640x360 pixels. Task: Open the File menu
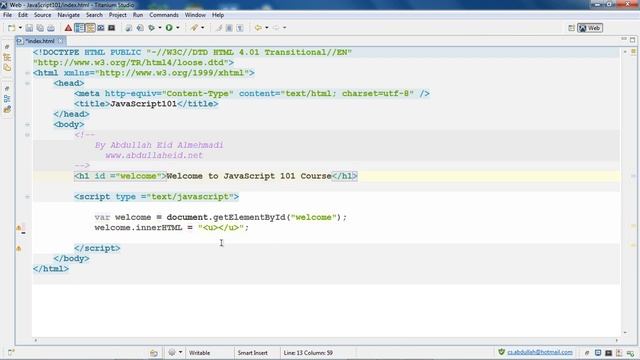point(7,15)
